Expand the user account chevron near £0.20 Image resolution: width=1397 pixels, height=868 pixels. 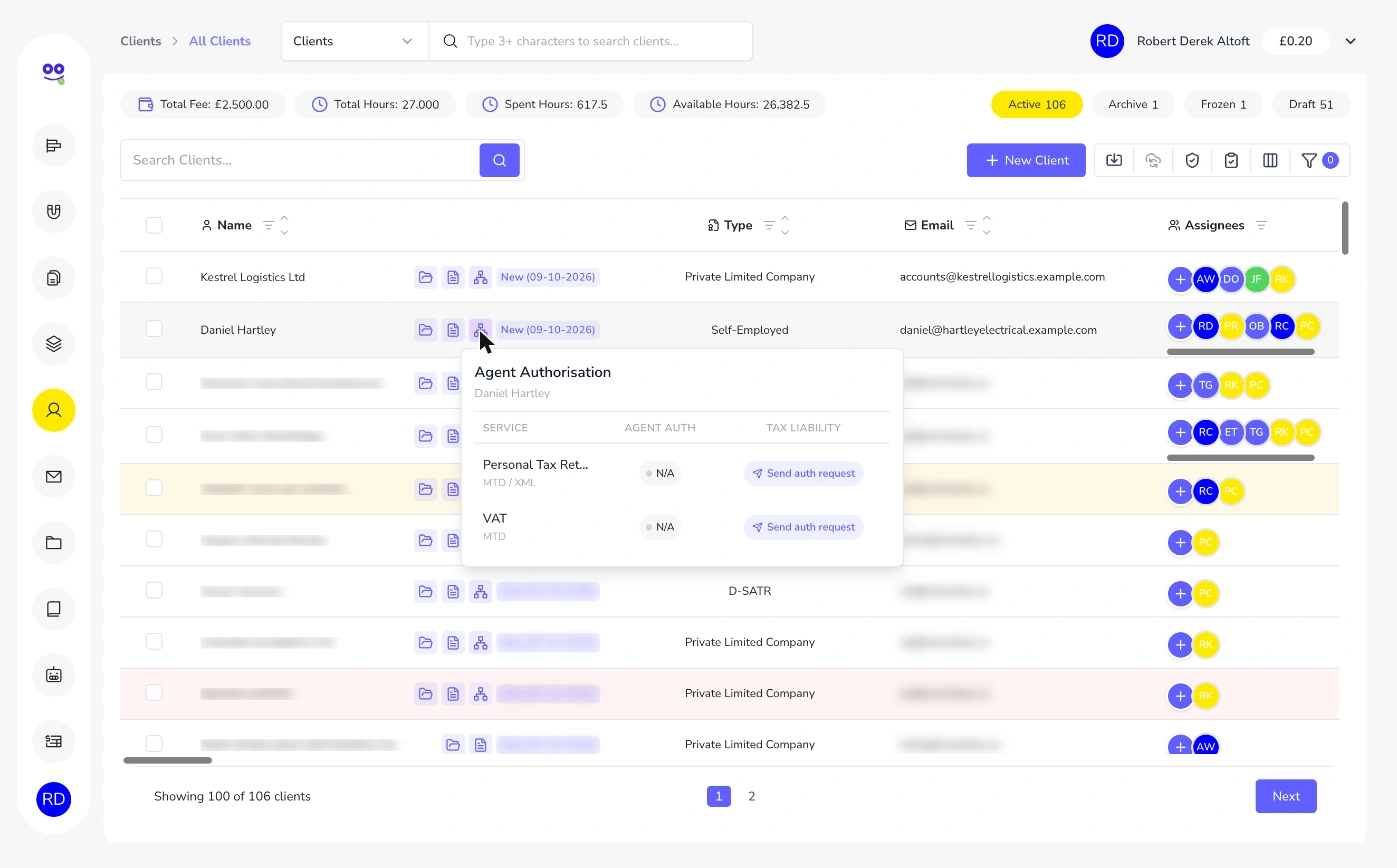click(1350, 41)
